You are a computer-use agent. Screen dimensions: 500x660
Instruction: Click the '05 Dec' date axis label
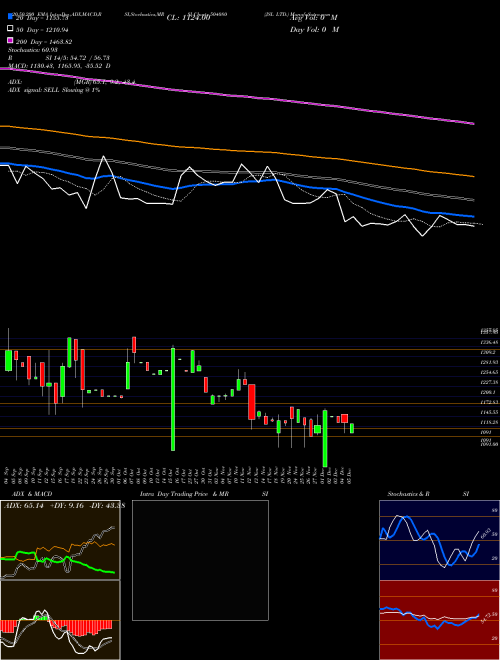[350, 474]
